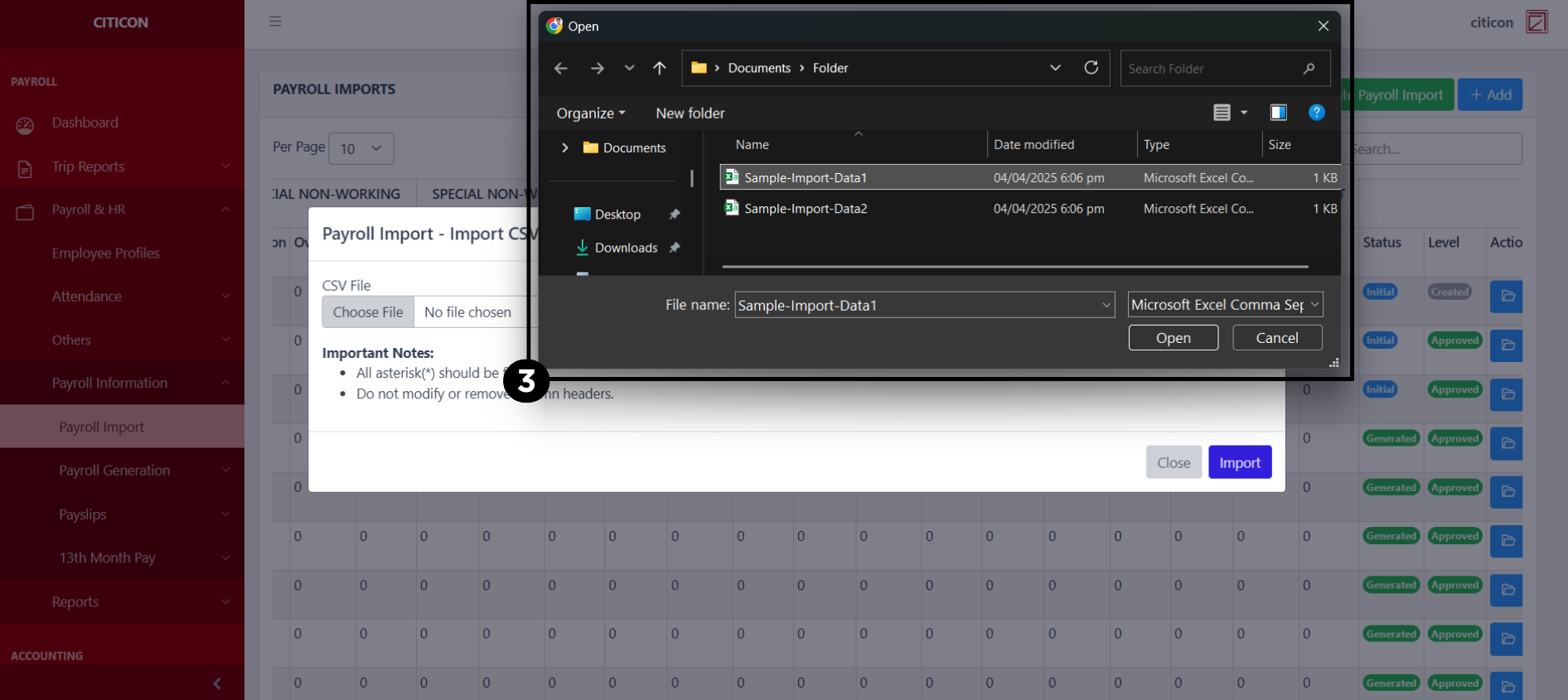Viewport: 1568px width, 700px height.
Task: Click the Up one level arrow
Action: pyautogui.click(x=660, y=69)
